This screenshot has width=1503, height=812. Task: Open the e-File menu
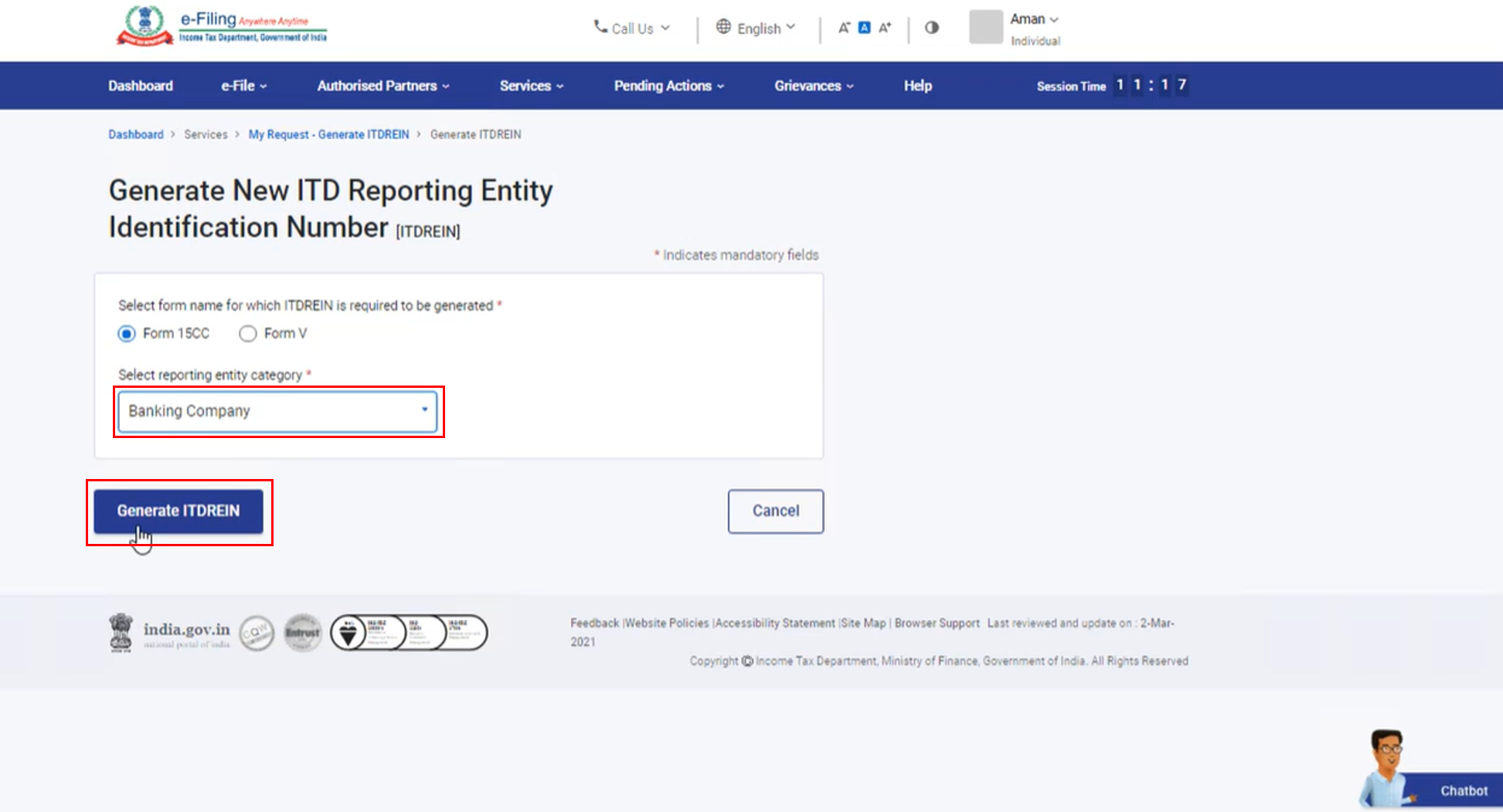point(243,86)
